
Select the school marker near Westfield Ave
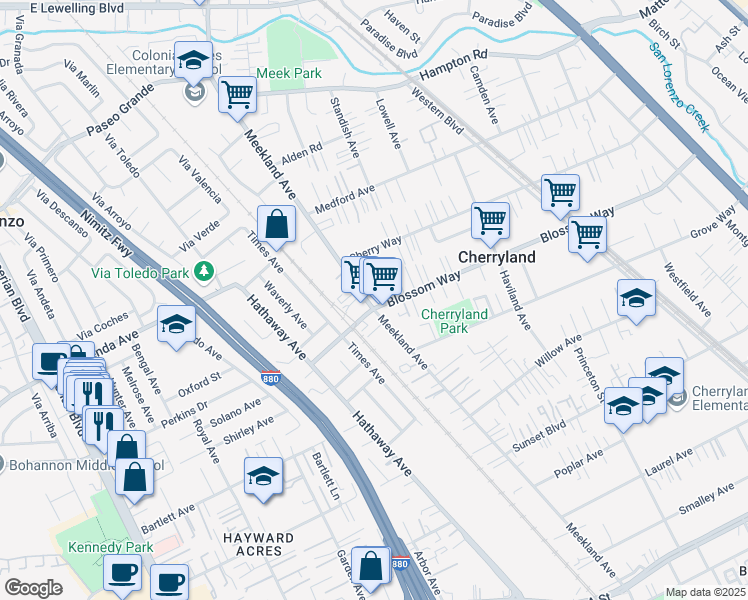(636, 299)
